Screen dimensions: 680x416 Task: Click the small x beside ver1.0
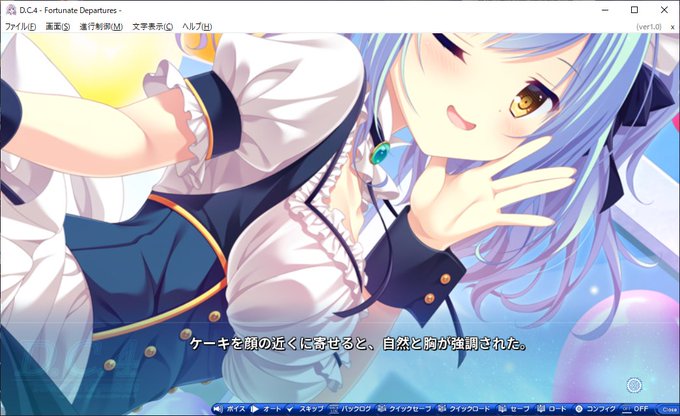672,27
